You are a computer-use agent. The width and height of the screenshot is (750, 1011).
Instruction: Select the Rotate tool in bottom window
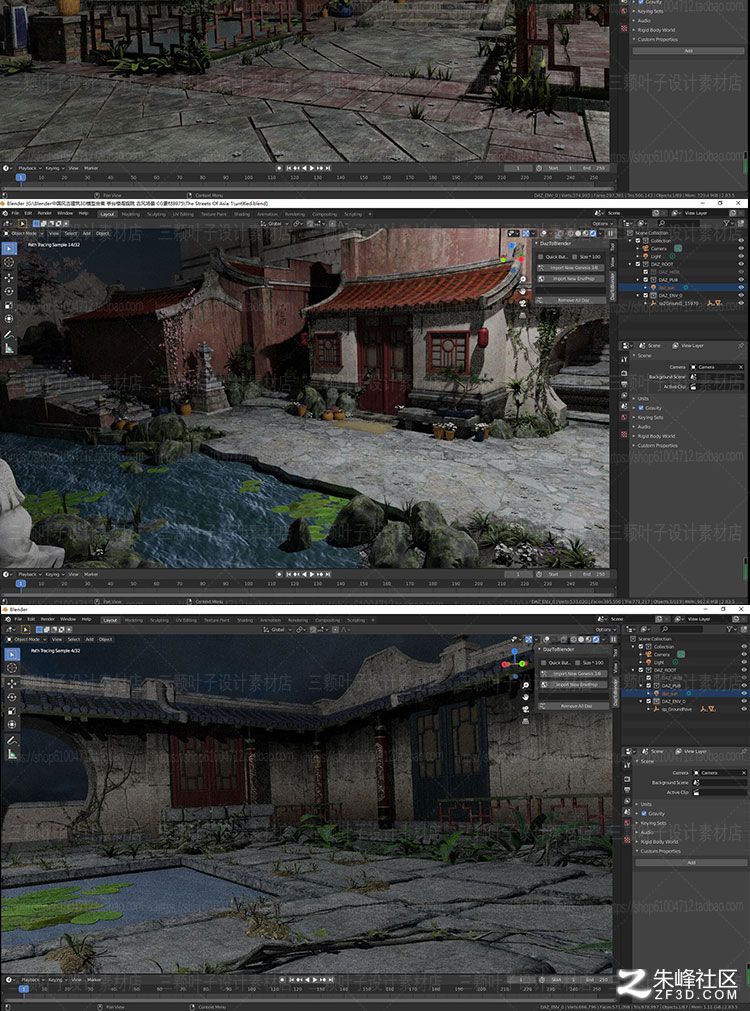pos(12,697)
